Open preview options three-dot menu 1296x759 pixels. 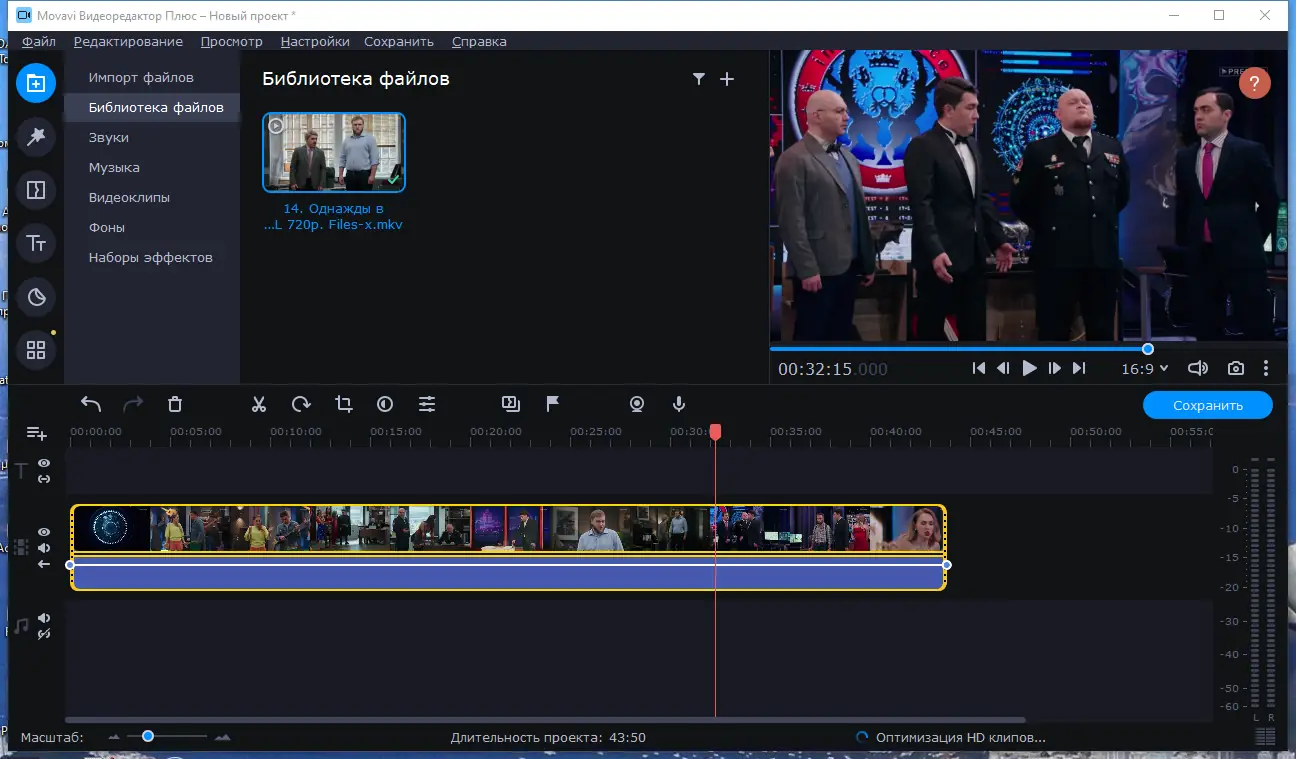[1266, 368]
